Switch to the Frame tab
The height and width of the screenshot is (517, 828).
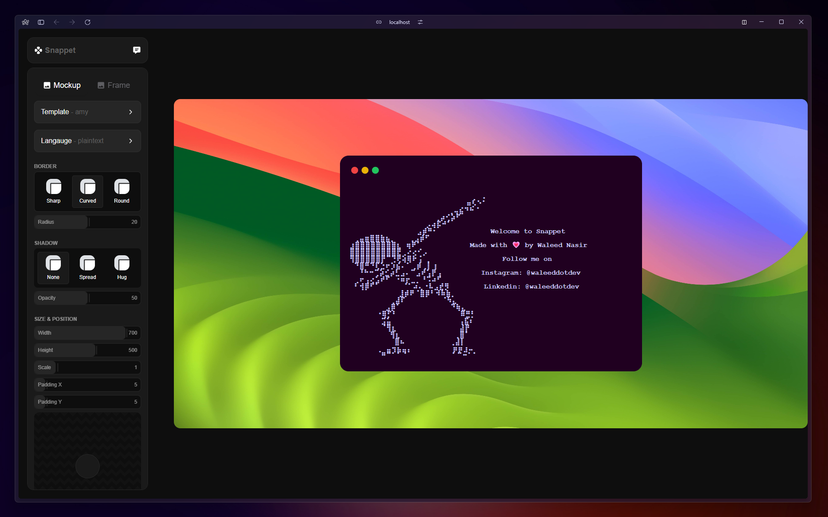click(x=114, y=85)
